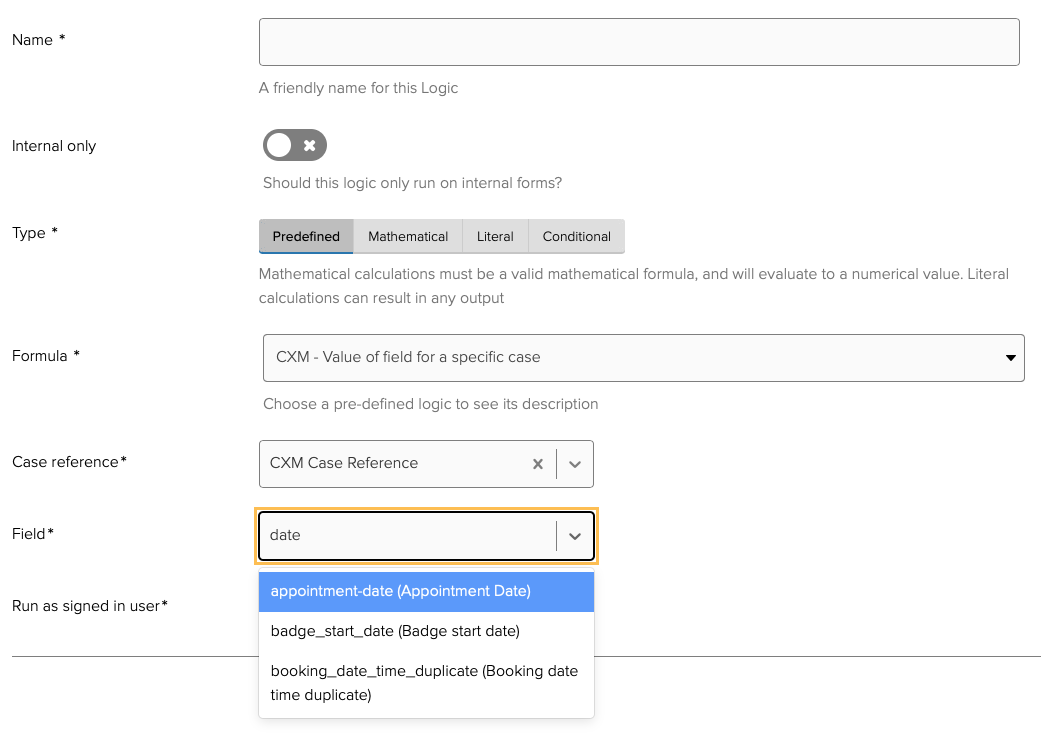1057x737 pixels.
Task: Click the Name text input
Action: pyautogui.click(x=639, y=42)
